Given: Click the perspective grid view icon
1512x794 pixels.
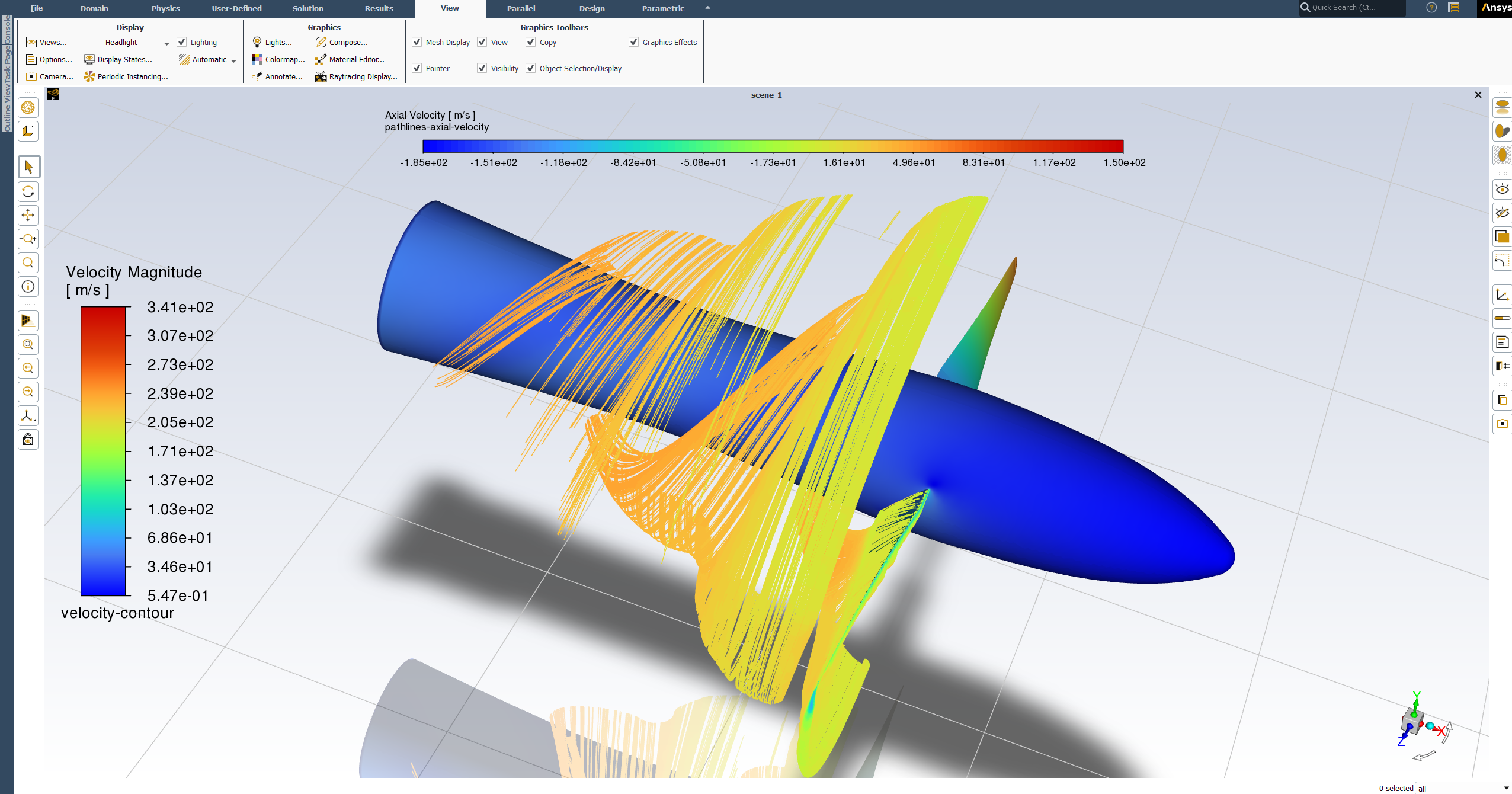Looking at the screenshot, I should (x=28, y=321).
